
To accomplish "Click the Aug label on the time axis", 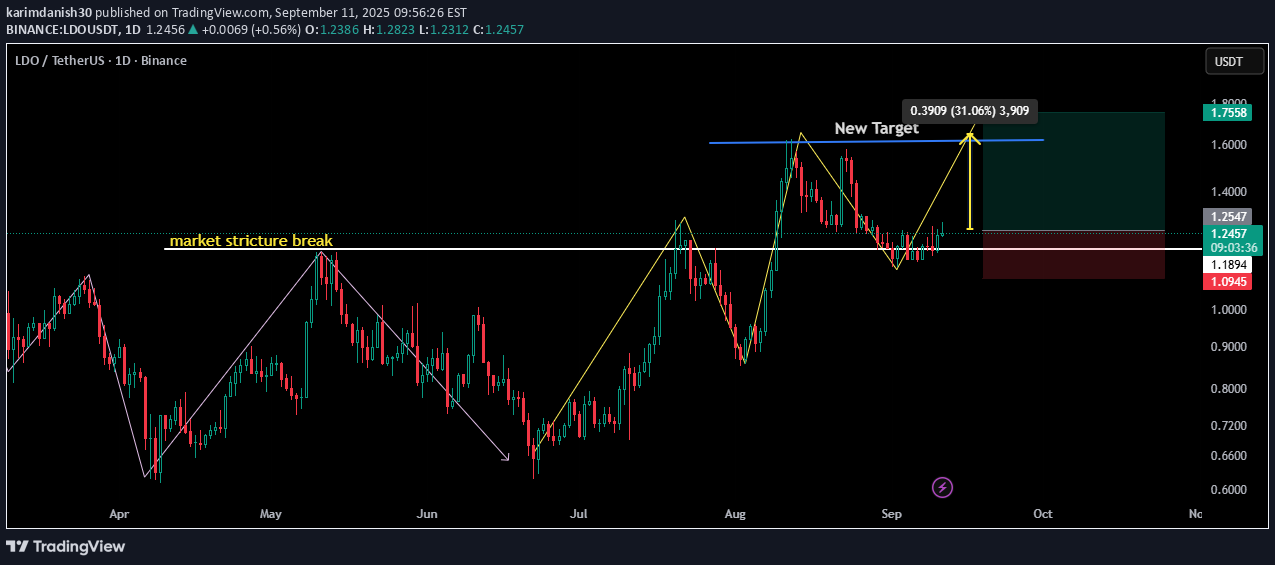I will click(735, 514).
